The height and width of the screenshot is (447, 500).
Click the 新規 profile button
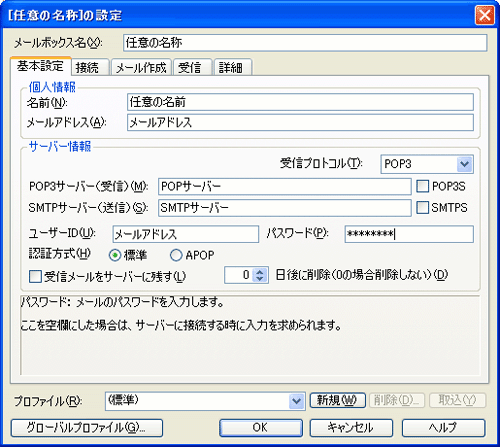337,400
